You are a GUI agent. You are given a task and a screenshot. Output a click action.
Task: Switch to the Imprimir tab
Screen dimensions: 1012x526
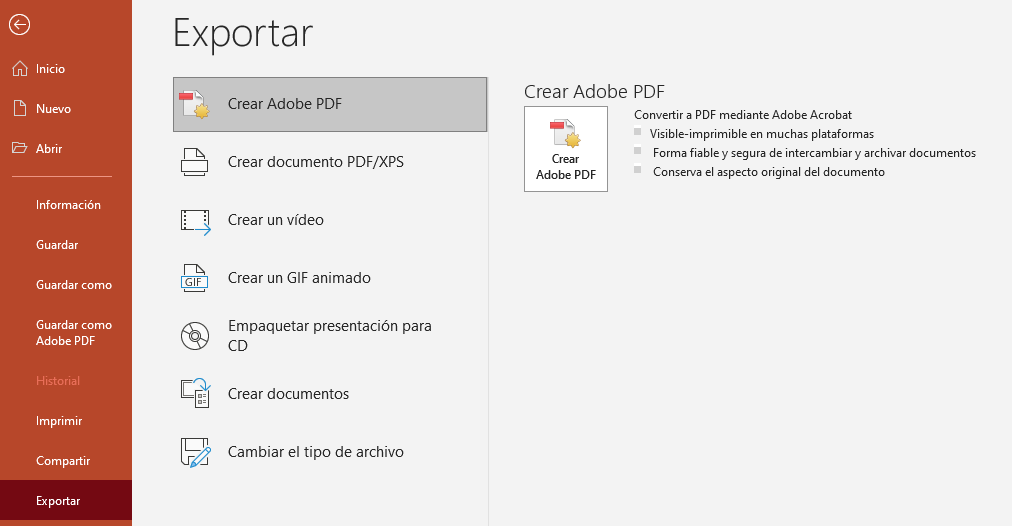[59, 421]
